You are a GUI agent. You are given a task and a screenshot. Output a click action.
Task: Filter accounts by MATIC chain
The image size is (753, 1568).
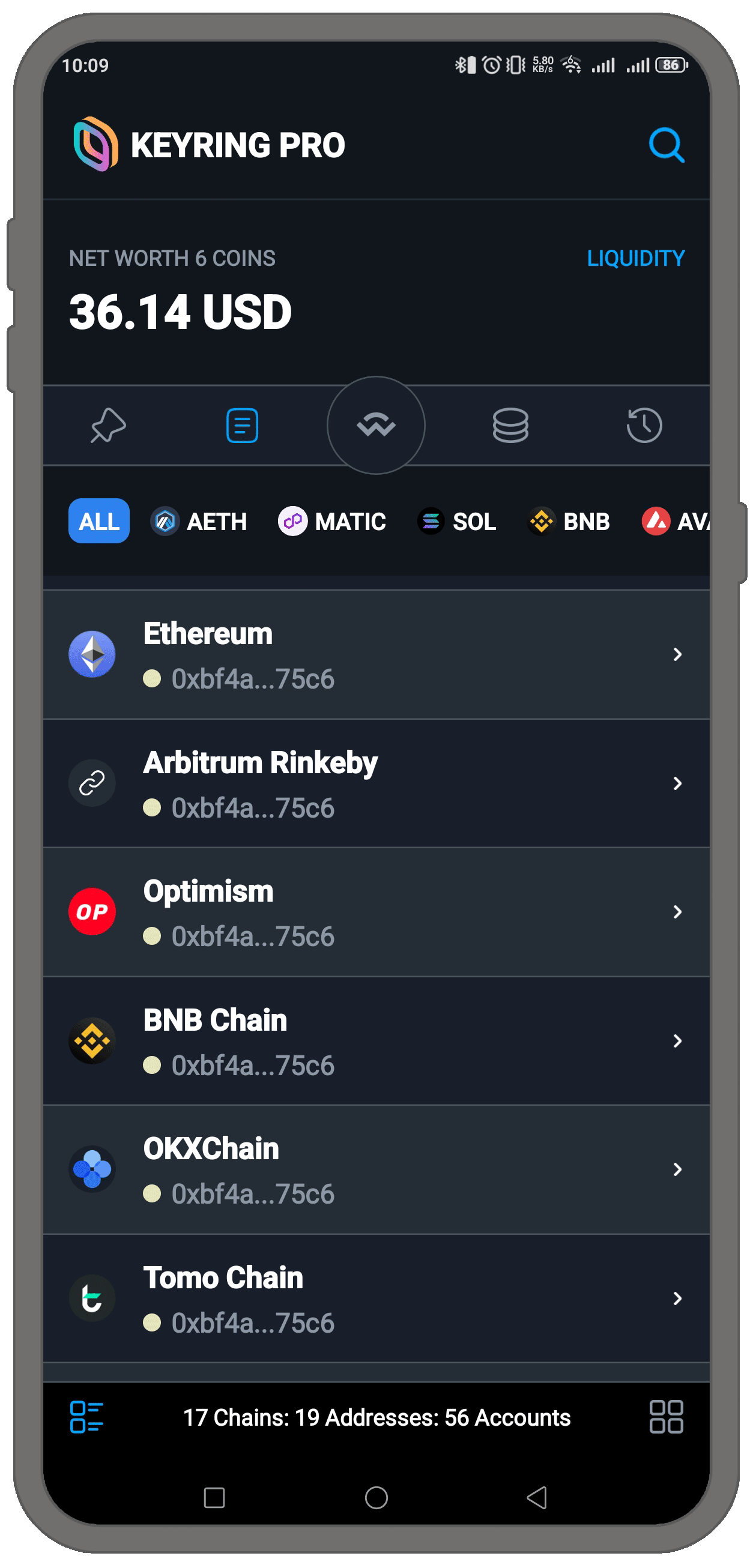(x=333, y=521)
